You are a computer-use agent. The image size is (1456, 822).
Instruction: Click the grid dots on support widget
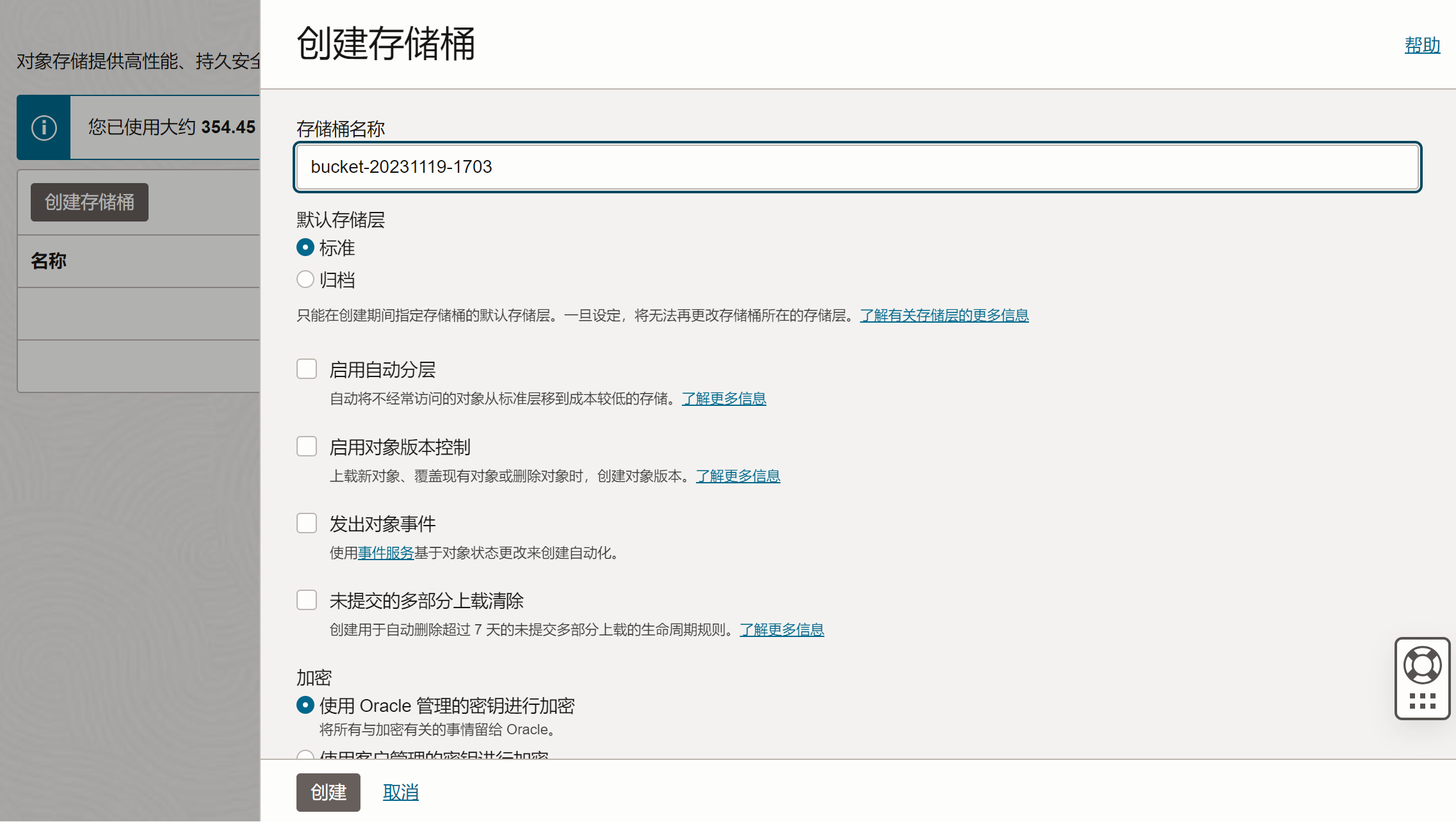(x=1422, y=701)
